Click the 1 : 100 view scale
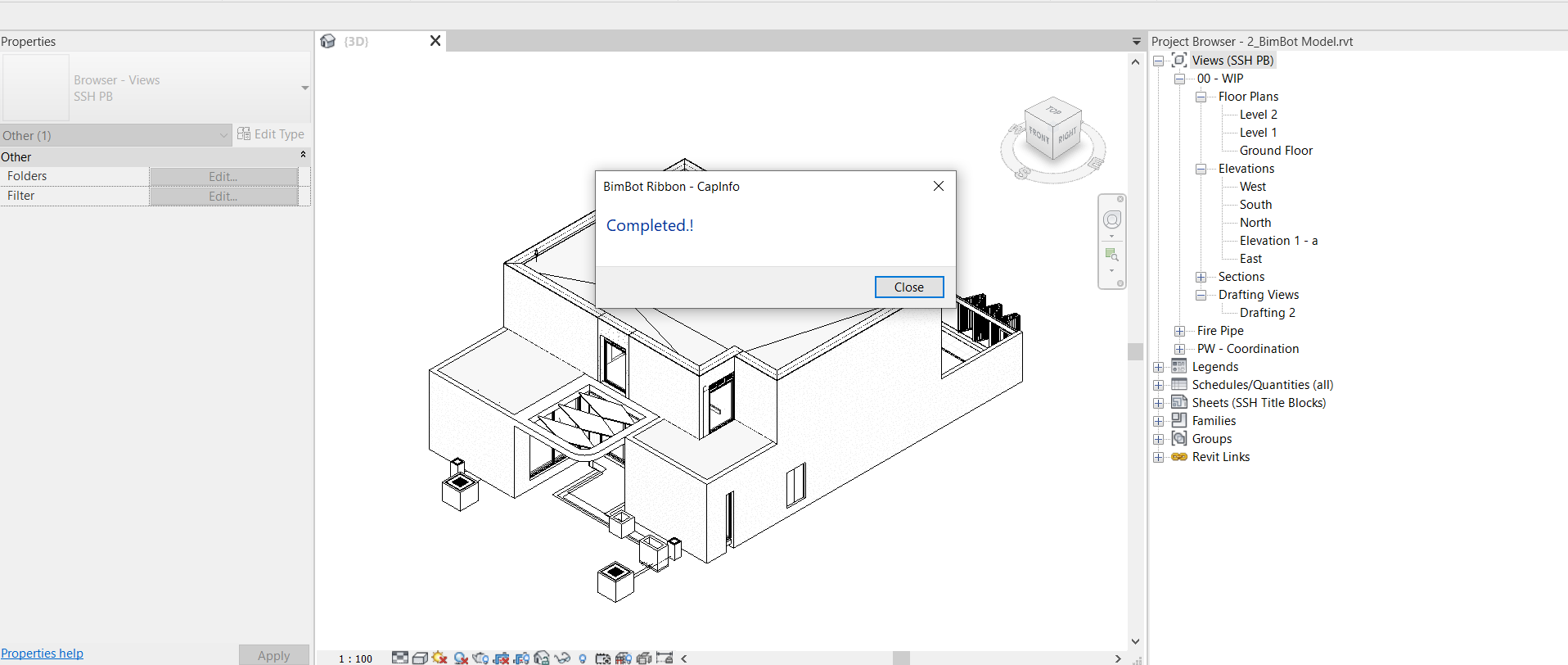 tap(355, 658)
